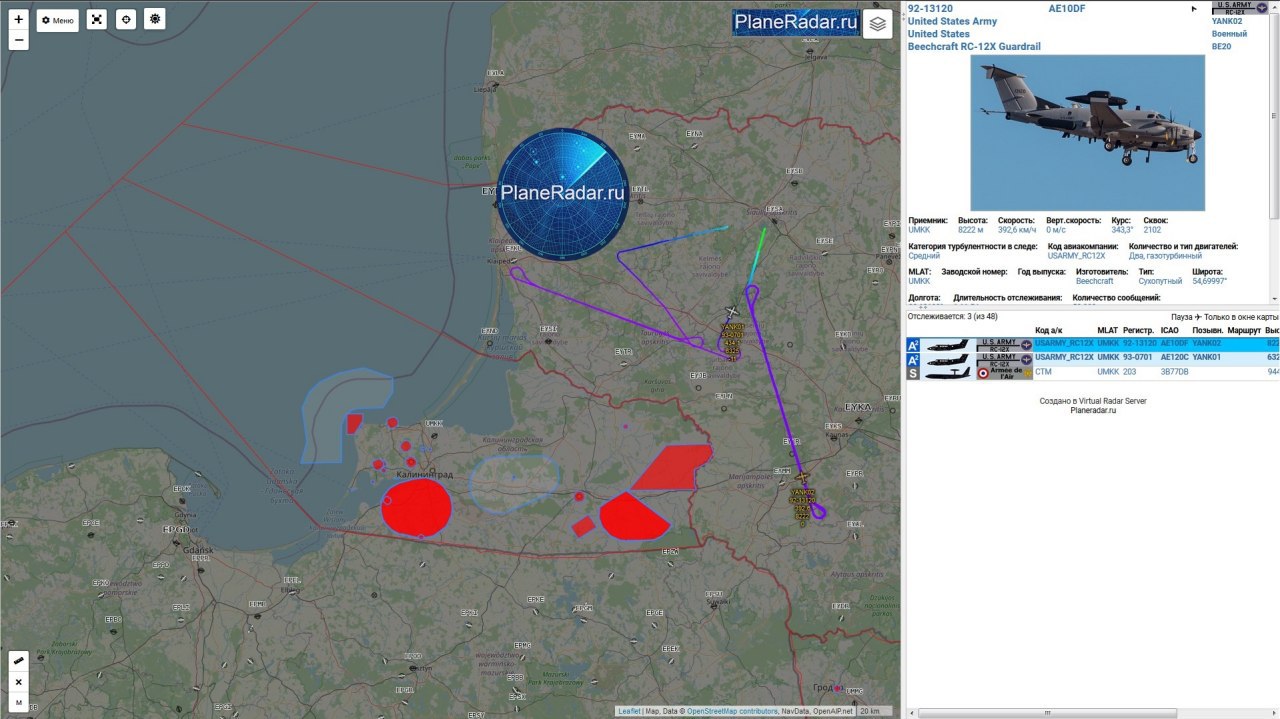The width and height of the screenshot is (1280, 719).
Task: Click ICAO AE120C in YANK01 row
Action: tap(1174, 357)
